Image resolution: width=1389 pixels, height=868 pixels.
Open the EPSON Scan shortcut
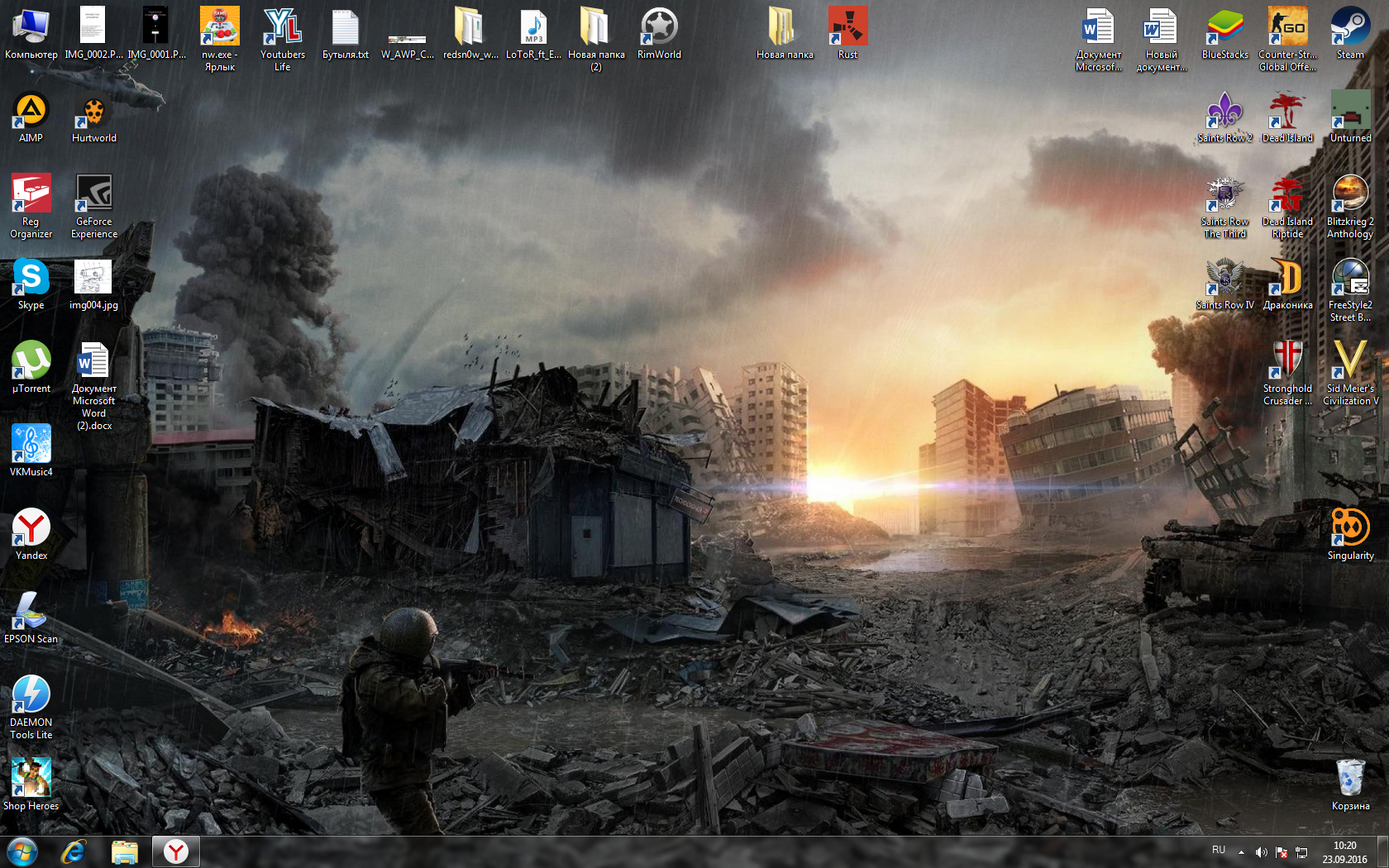click(31, 618)
